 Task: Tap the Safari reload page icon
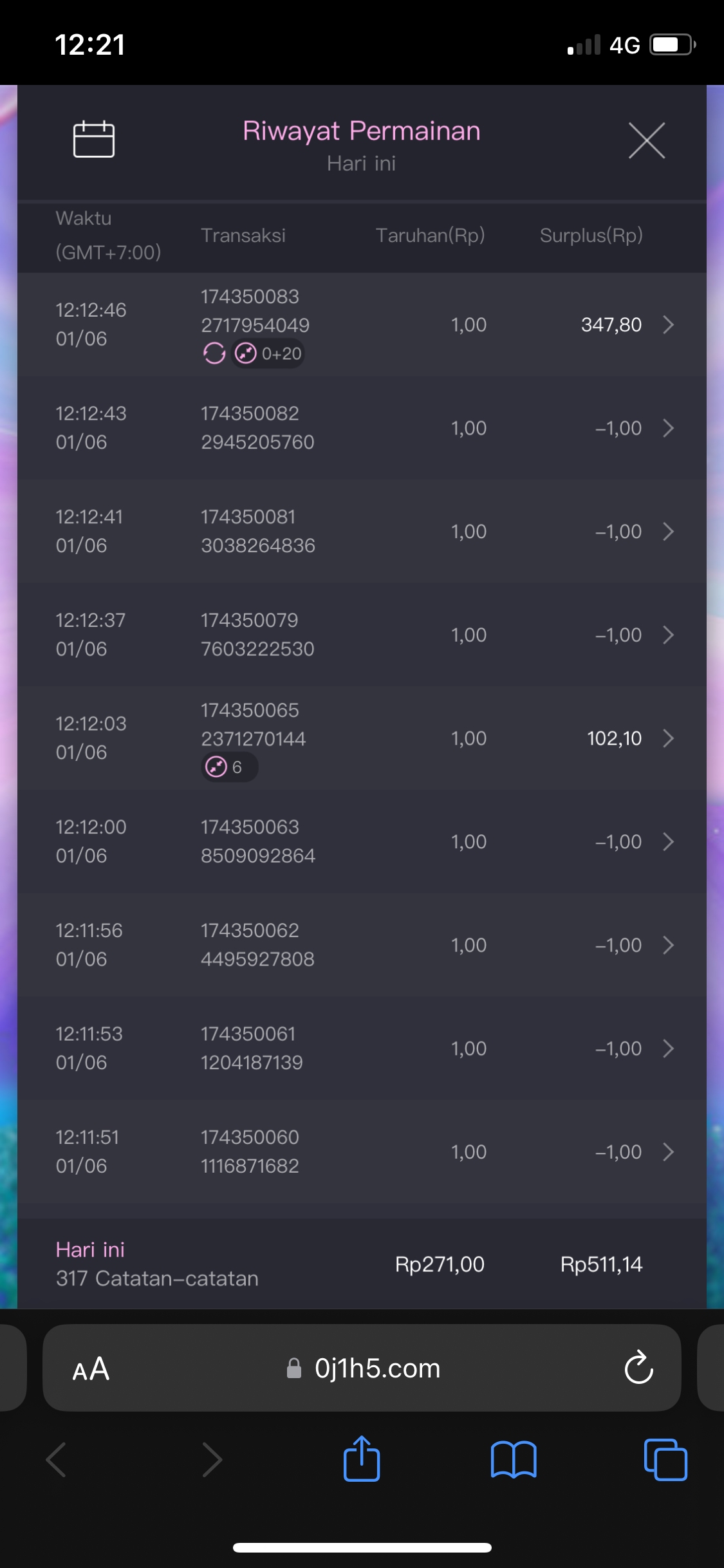tap(638, 1367)
